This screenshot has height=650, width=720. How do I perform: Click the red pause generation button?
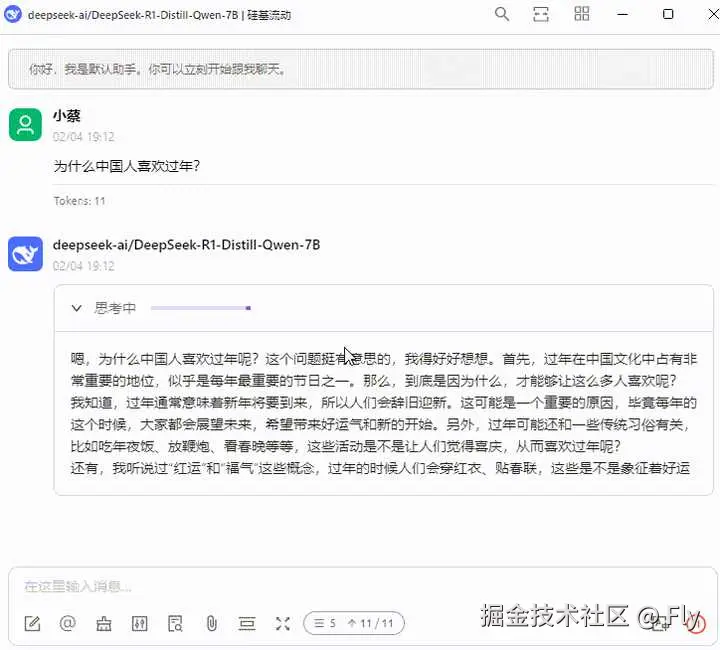tap(696, 623)
